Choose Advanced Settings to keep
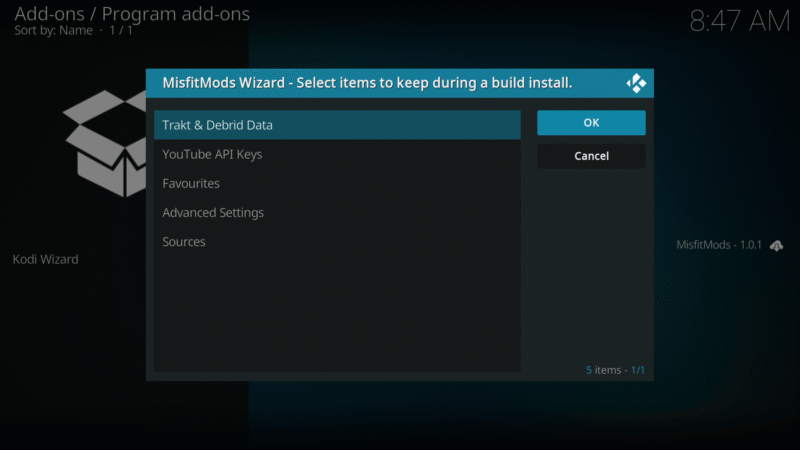Screen dimensions: 800x450 coord(337,212)
